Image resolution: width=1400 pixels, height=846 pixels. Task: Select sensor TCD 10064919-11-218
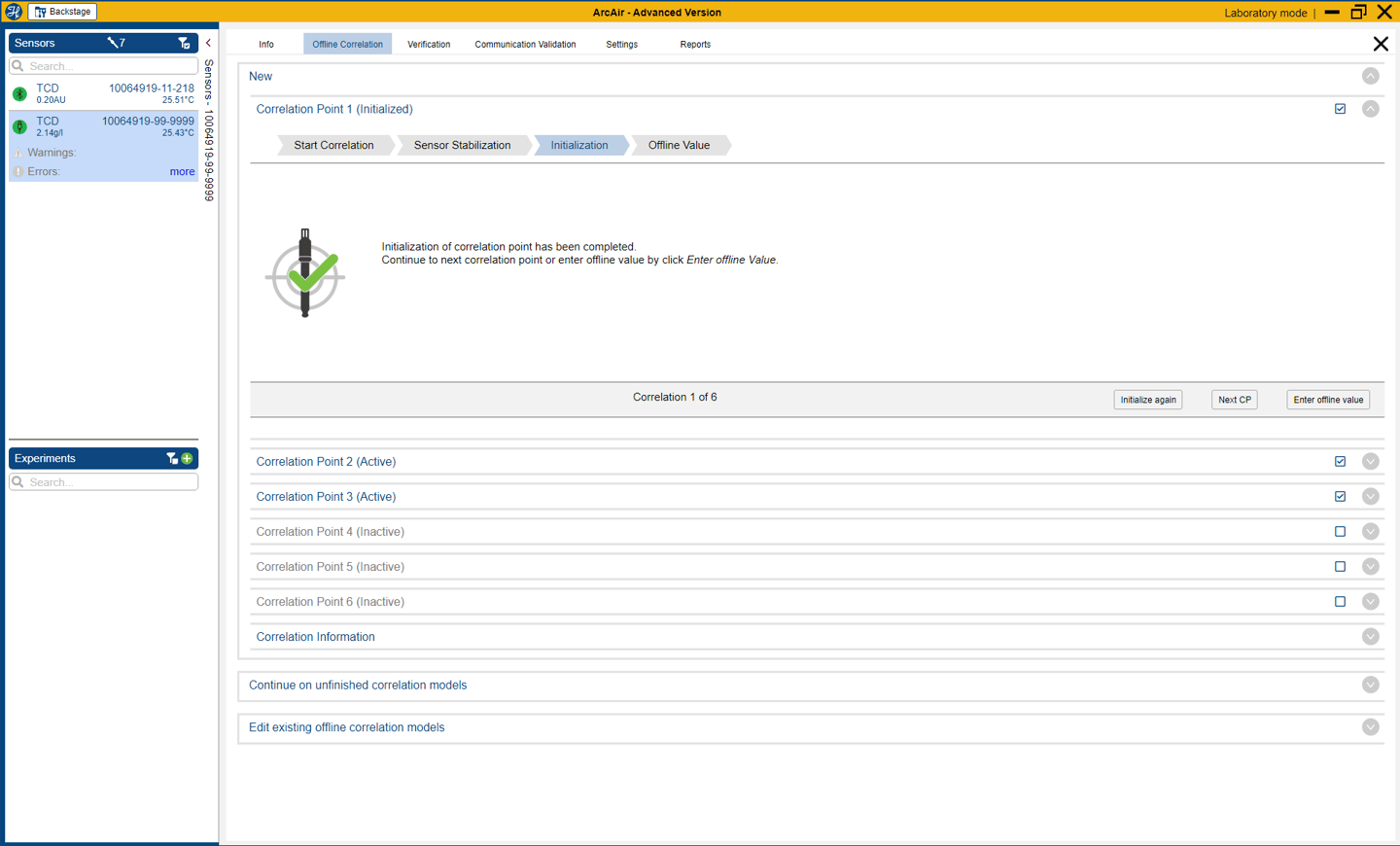coord(103,93)
